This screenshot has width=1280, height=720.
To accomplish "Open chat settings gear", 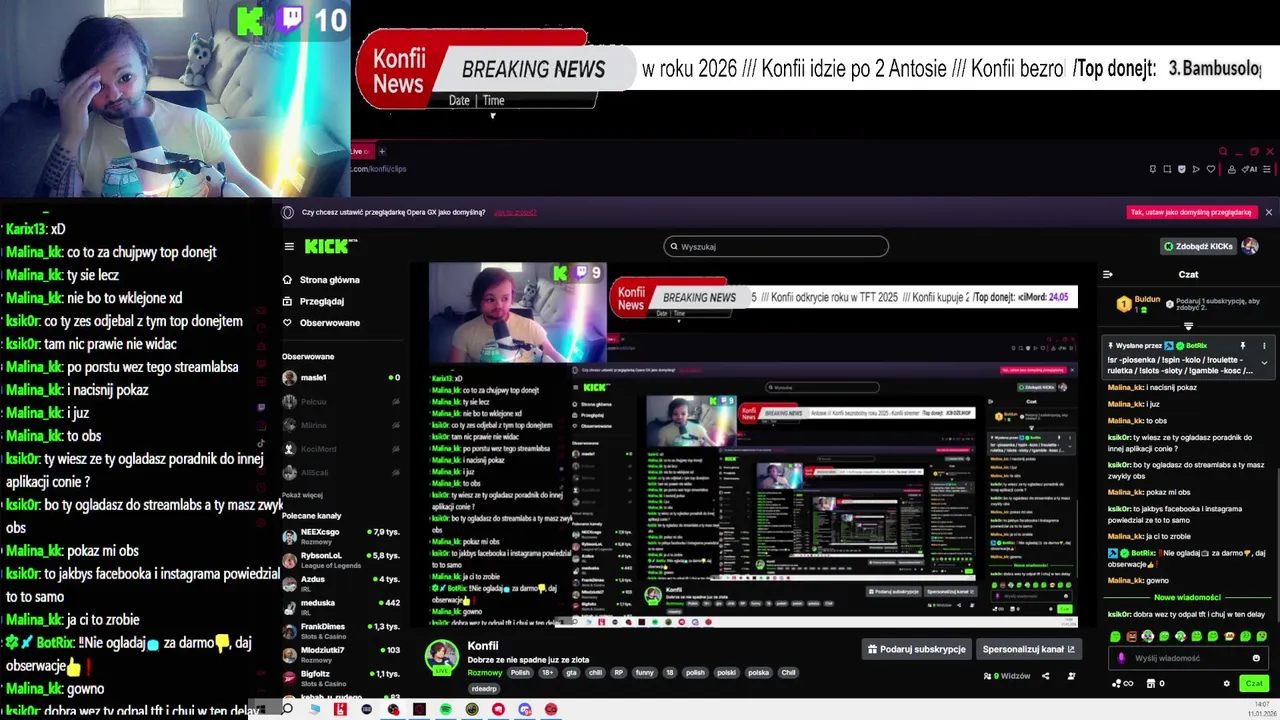I will tap(1227, 684).
